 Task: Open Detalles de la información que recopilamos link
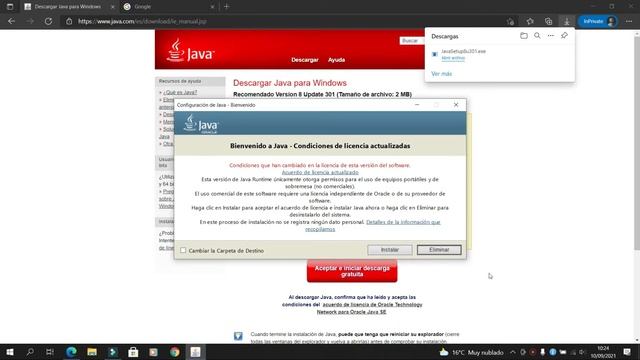coord(373,225)
